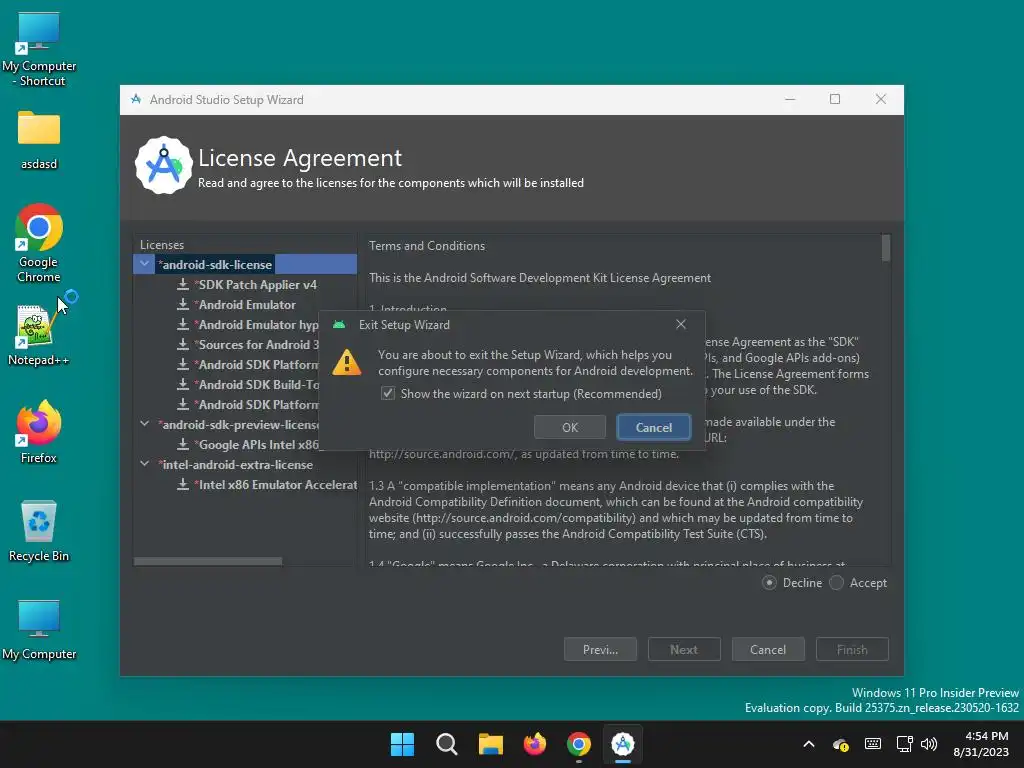Select SDK Patch Applier v4 item
Image resolution: width=1024 pixels, height=768 pixels.
(x=257, y=285)
